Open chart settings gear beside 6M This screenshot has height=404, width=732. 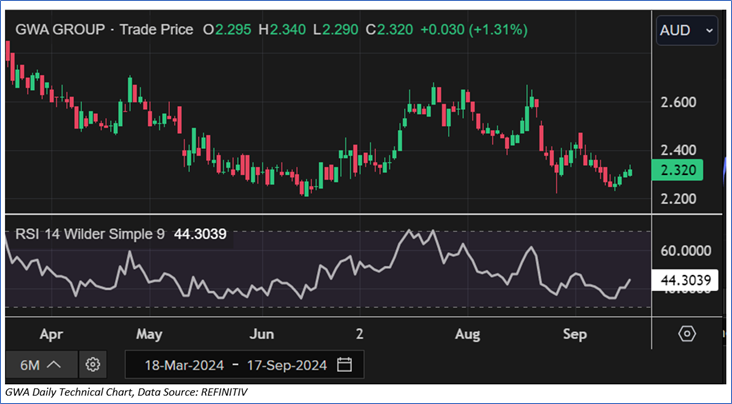point(93,363)
